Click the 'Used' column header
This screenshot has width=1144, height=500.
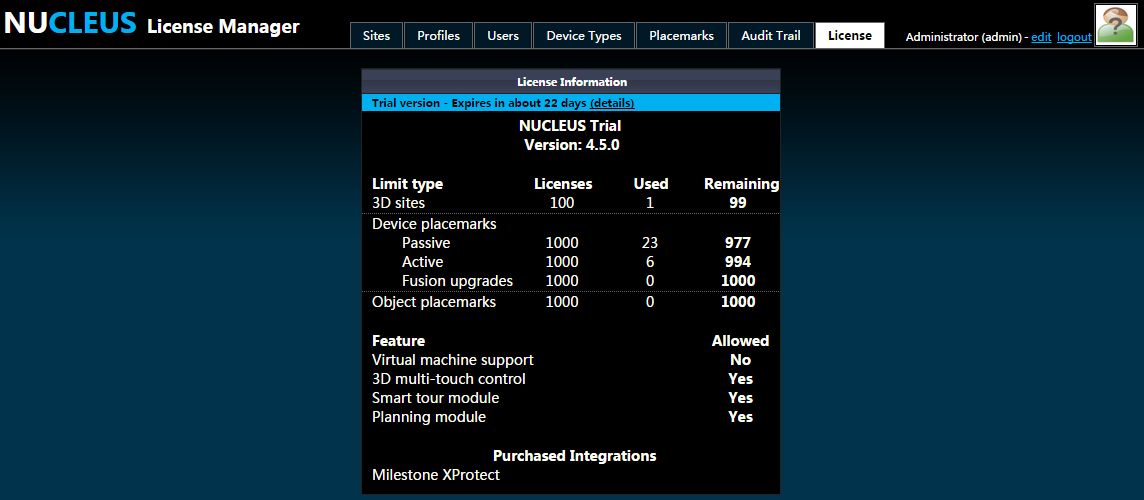[651, 184]
